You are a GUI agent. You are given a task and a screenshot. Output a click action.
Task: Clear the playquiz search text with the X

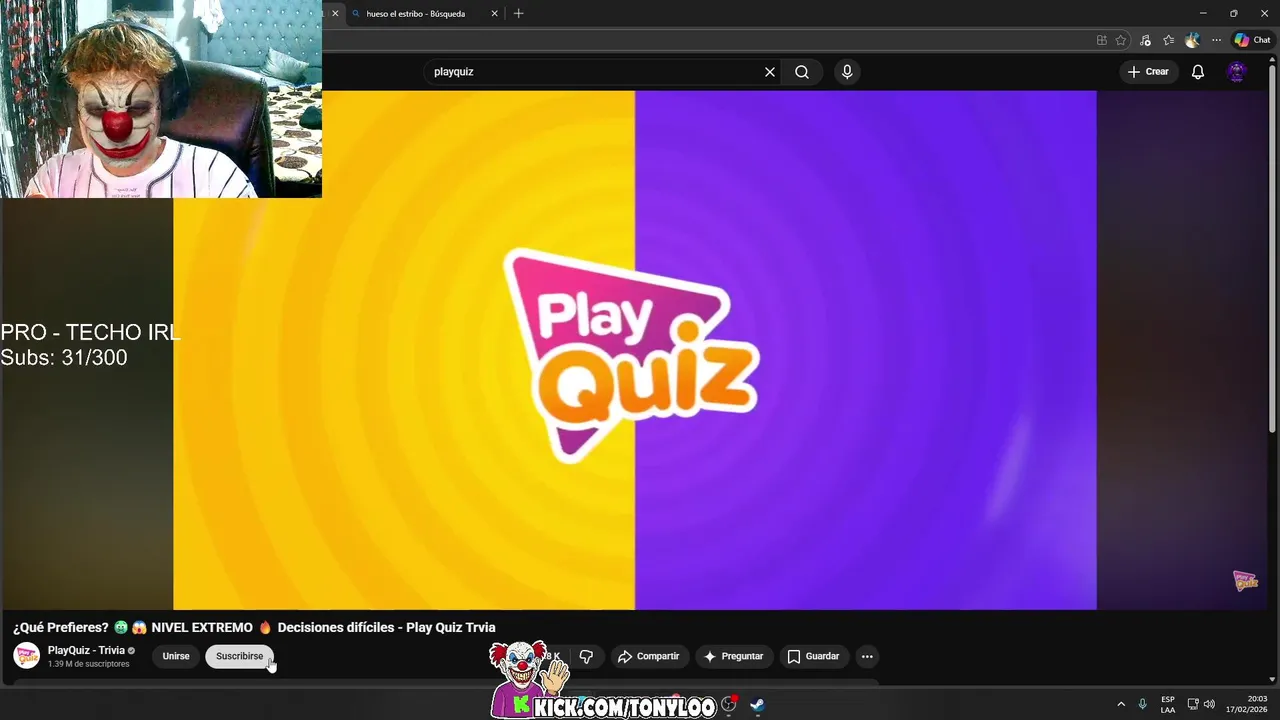(770, 72)
